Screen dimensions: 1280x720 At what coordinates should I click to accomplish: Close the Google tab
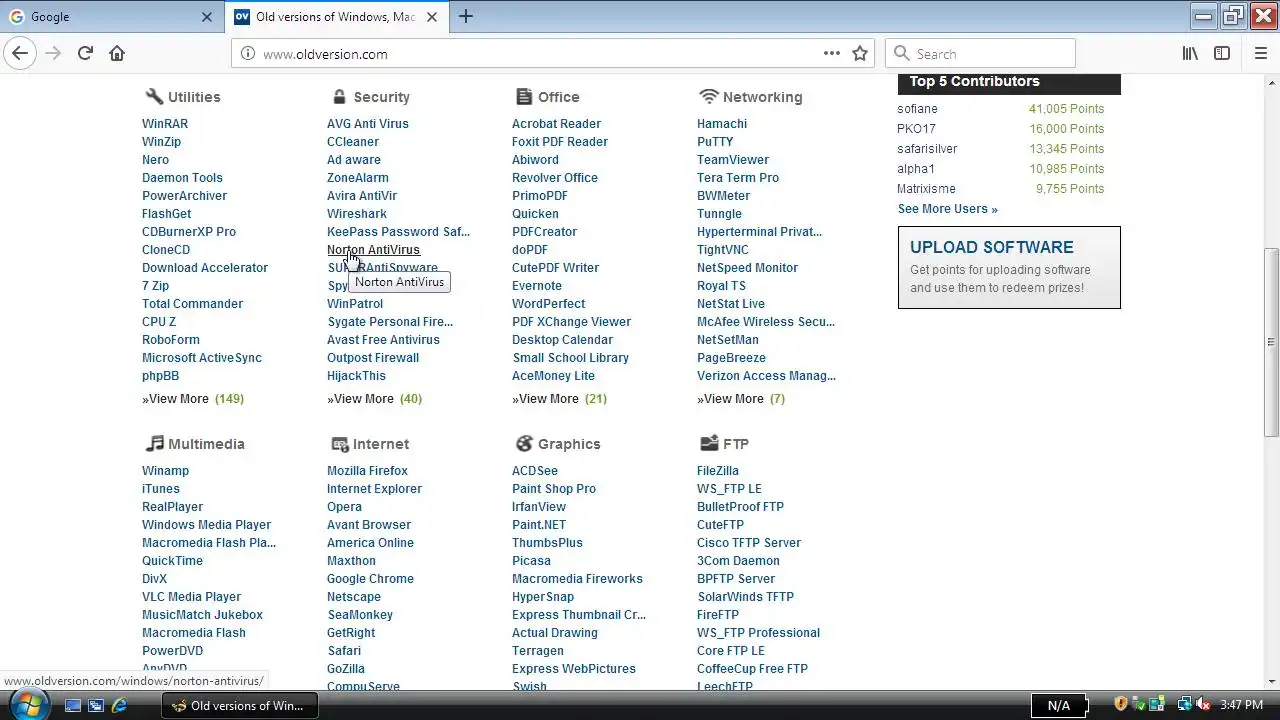point(207,17)
